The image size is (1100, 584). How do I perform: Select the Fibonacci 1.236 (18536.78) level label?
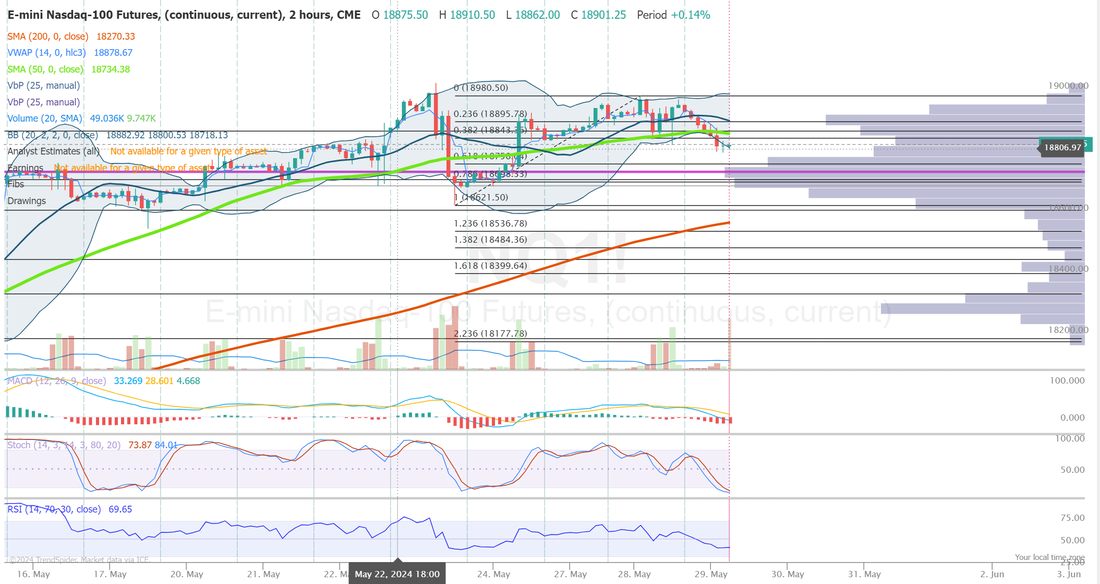click(490, 223)
